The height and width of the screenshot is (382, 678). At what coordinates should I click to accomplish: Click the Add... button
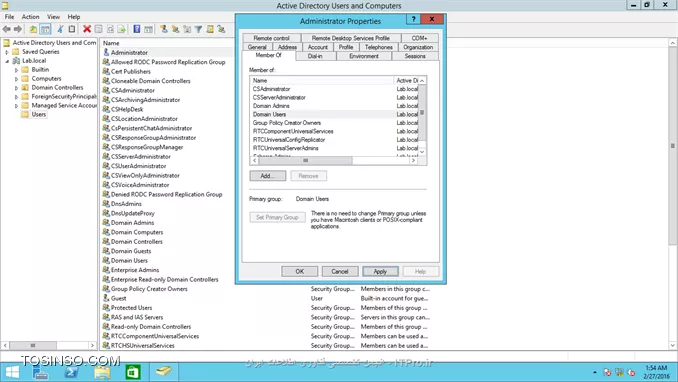click(x=267, y=176)
